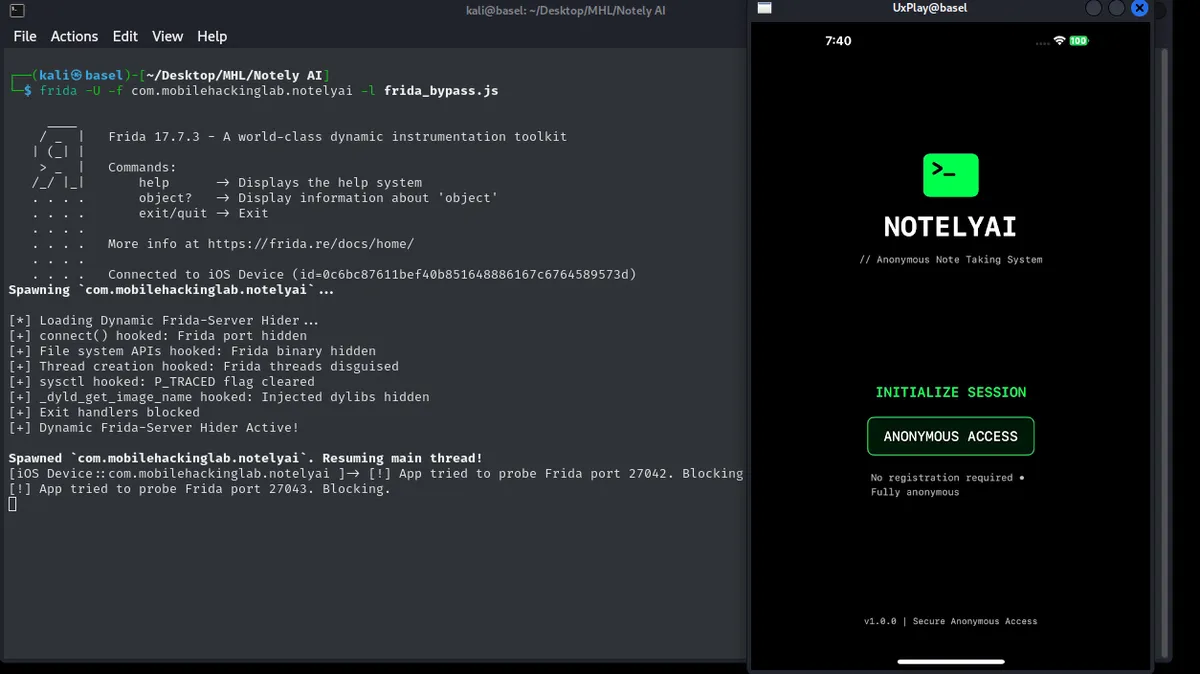1200x674 pixels.
Task: Tap the INITIALIZE SESSION heading
Action: (x=951, y=392)
